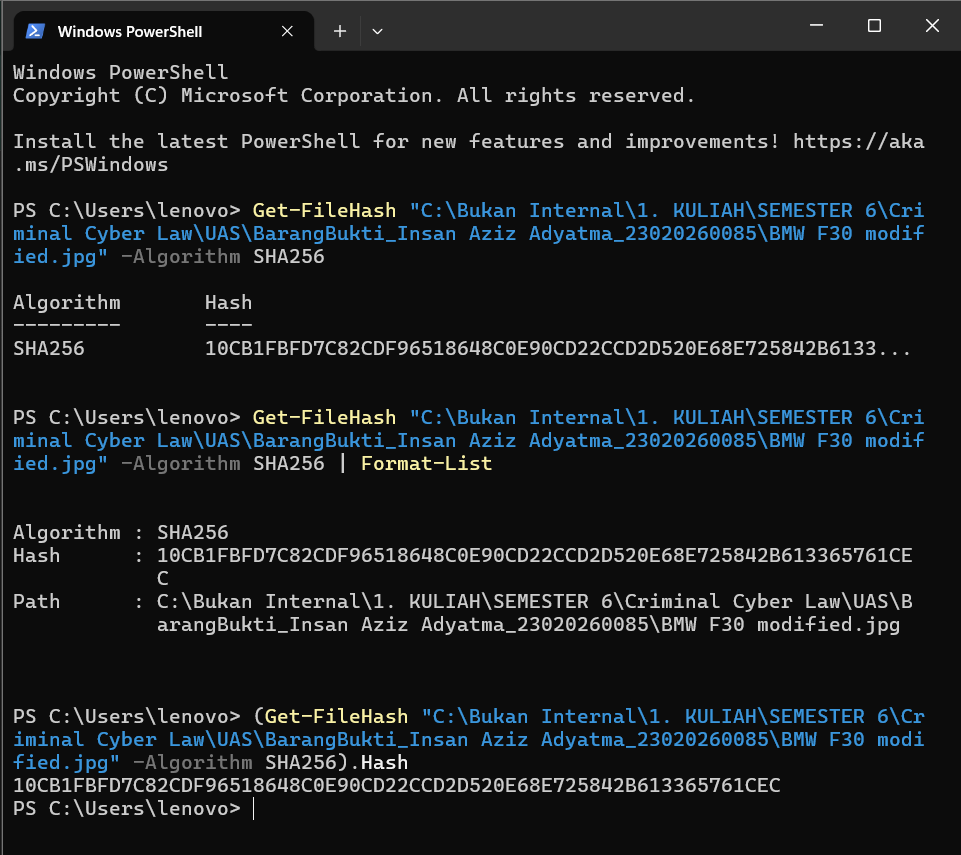Screen dimensions: 961x855
Task: Click the 'Format-List' command text
Action: tap(427, 463)
